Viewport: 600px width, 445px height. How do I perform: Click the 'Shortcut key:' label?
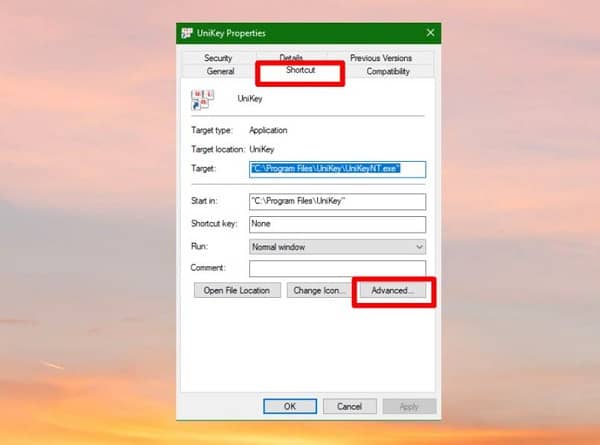pyautogui.click(x=214, y=223)
